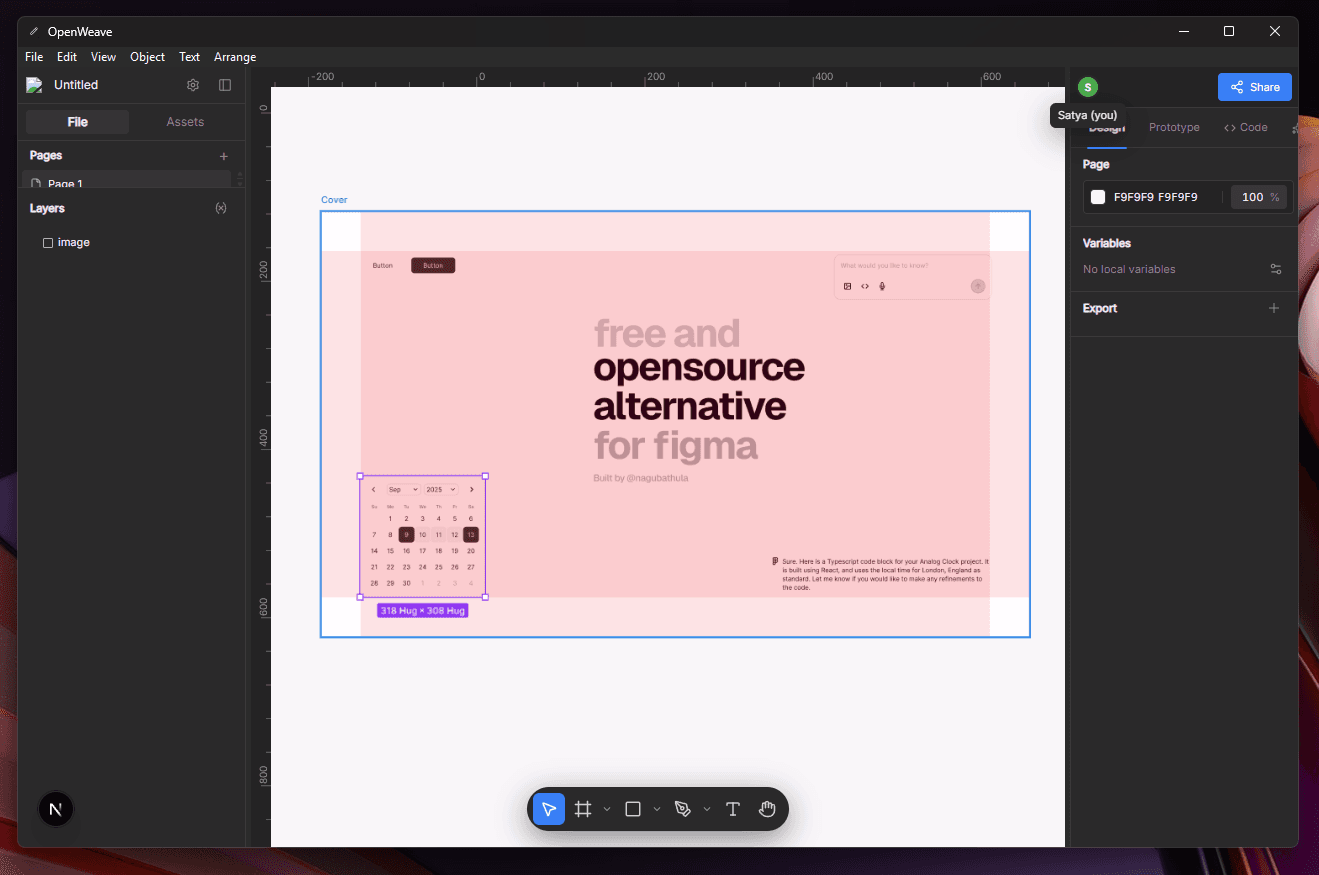The width and height of the screenshot is (1319, 875).
Task: Go to previous month in calendar
Action: tap(374, 489)
